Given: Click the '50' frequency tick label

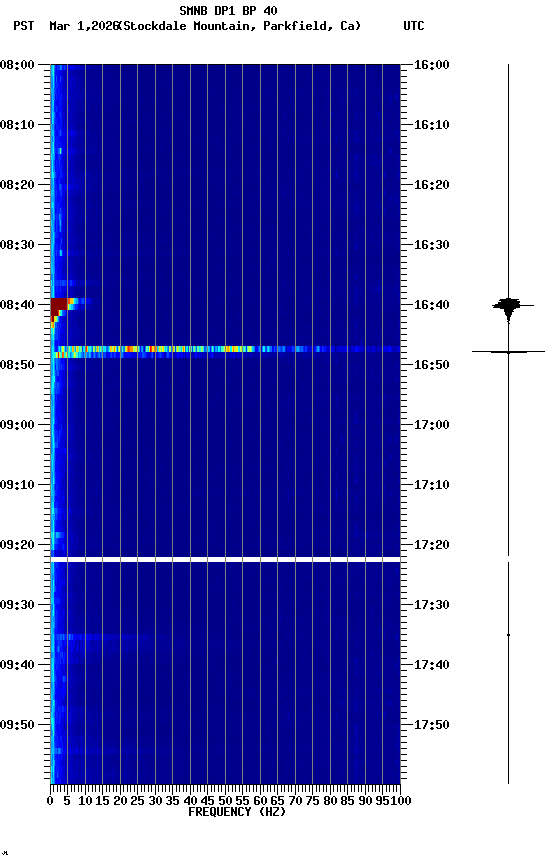Looking at the screenshot, I should tap(225, 801).
